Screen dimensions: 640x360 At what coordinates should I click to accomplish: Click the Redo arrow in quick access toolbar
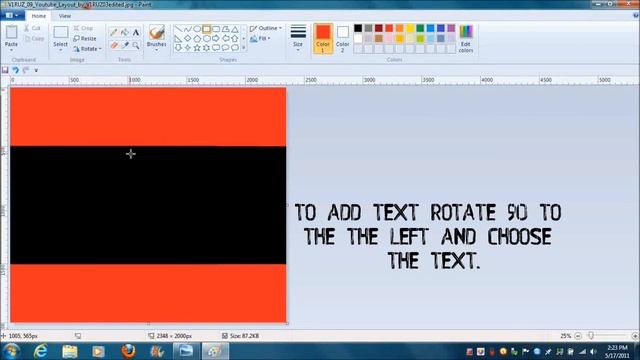click(x=26, y=70)
